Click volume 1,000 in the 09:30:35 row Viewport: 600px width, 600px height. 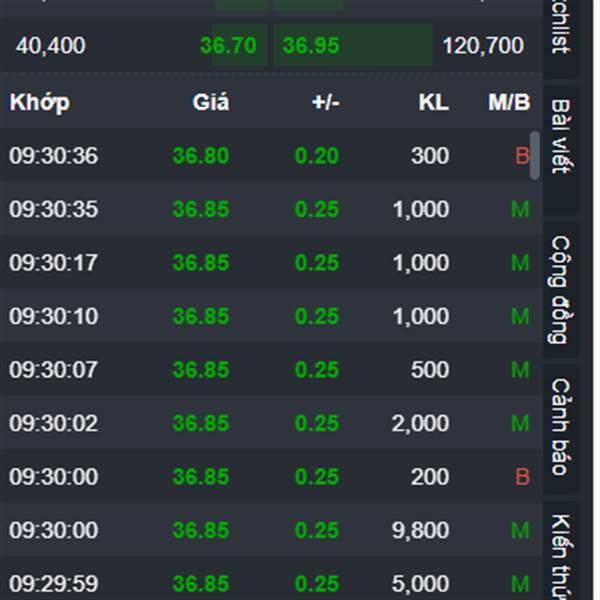pos(421,209)
